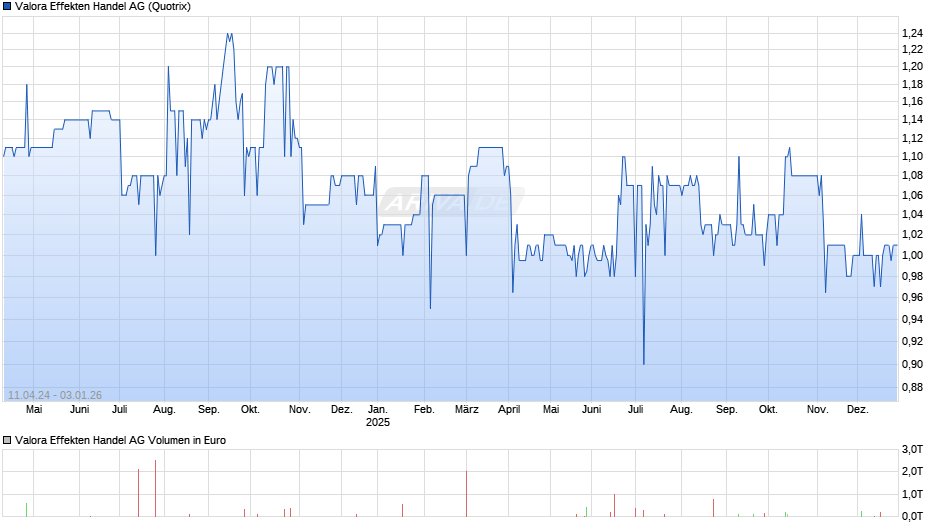Click the green volume bar near Mai 2024
Viewport: 940px width, 526px height.
click(26, 510)
